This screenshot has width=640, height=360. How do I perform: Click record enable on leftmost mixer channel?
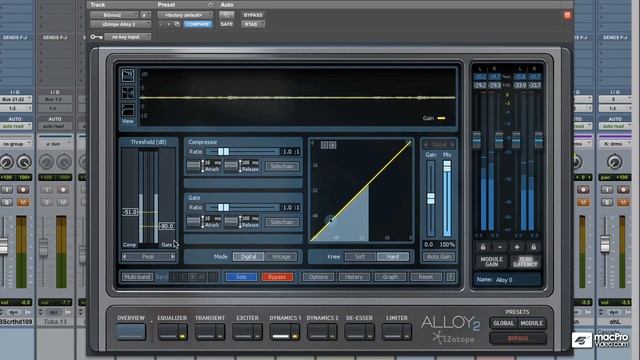(23, 190)
